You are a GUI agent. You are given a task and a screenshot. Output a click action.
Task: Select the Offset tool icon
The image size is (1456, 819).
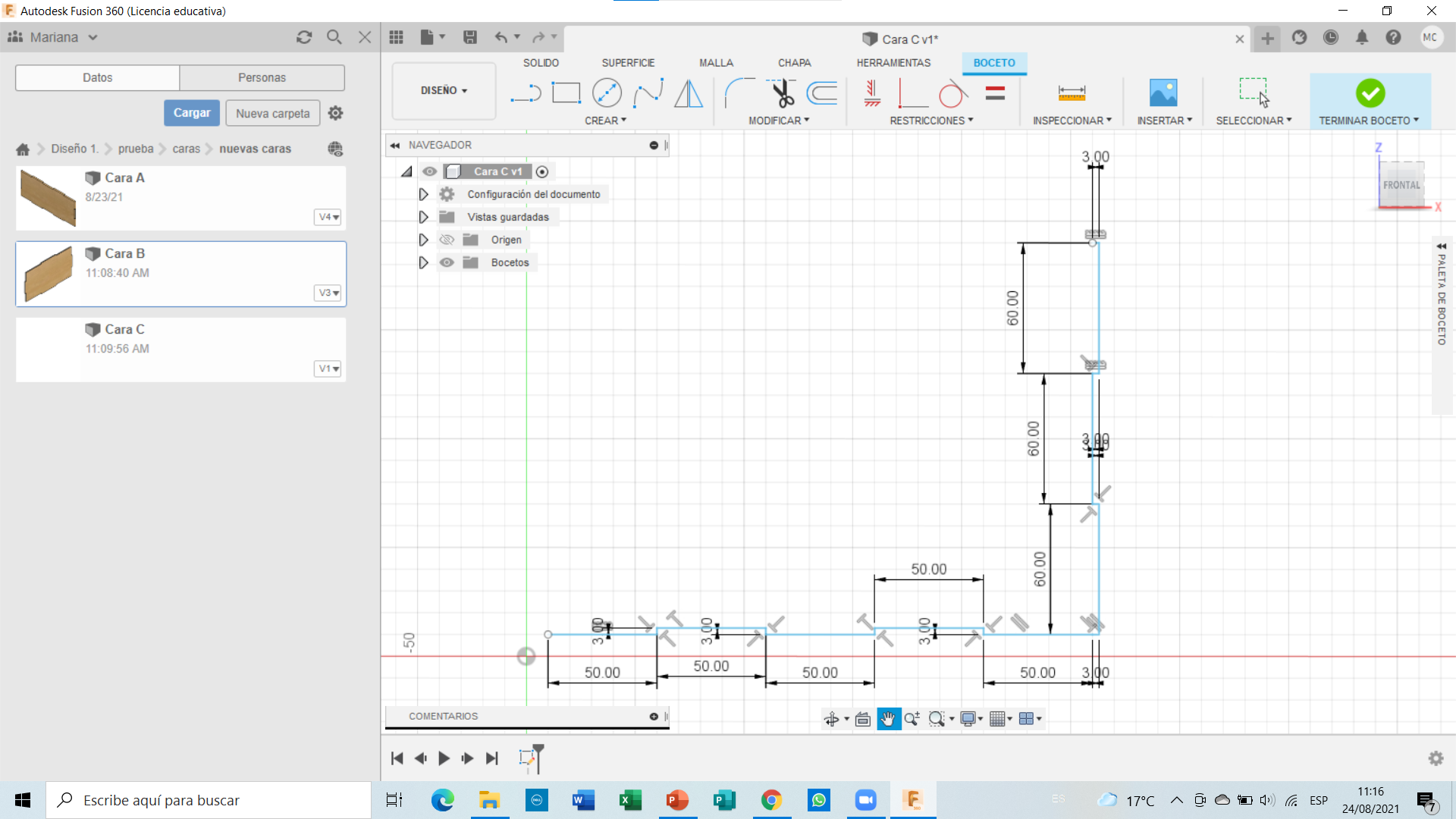click(822, 93)
